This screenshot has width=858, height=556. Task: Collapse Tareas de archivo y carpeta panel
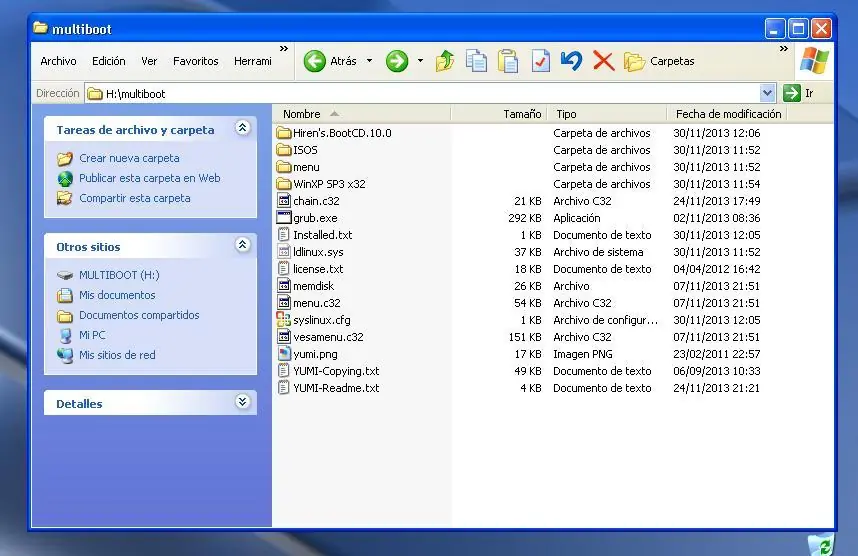pos(242,128)
